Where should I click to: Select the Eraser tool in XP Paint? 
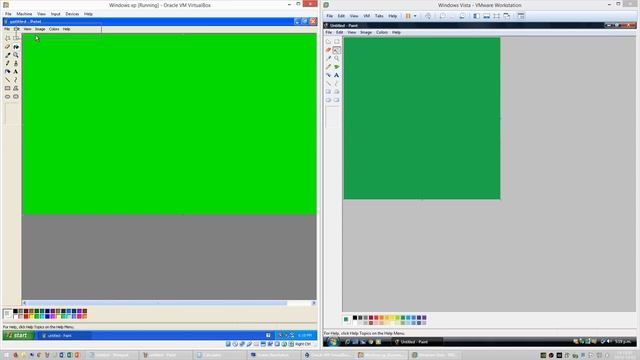[7, 47]
